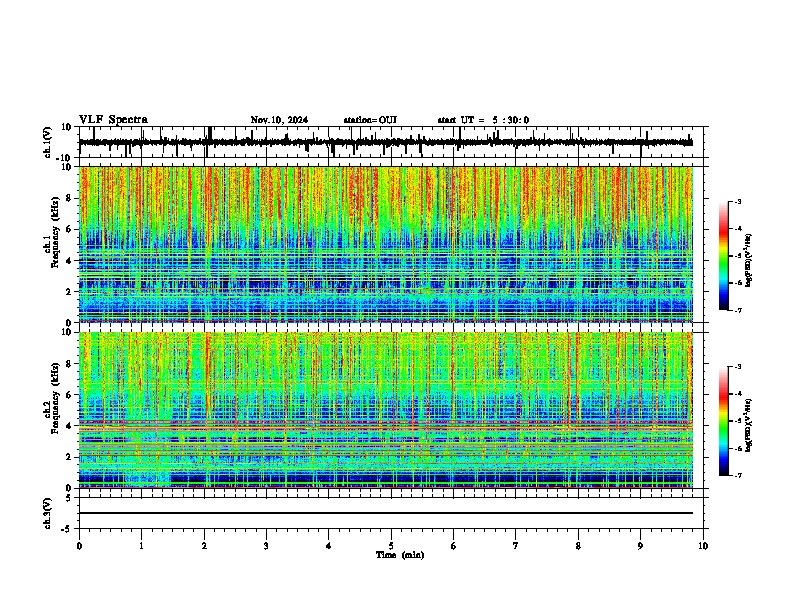Image resolution: width=792 pixels, height=612 pixels.
Task: Click the ch.1 Frequency (kHz) axis label
Action: pyautogui.click(x=51, y=232)
